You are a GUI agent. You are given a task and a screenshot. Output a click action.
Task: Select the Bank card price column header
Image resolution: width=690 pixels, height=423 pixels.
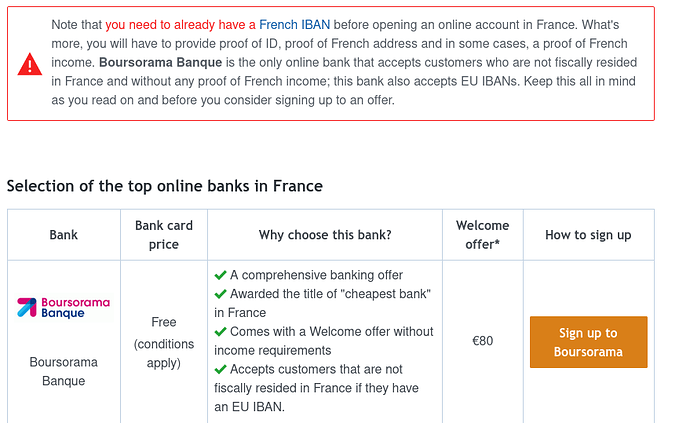click(164, 235)
